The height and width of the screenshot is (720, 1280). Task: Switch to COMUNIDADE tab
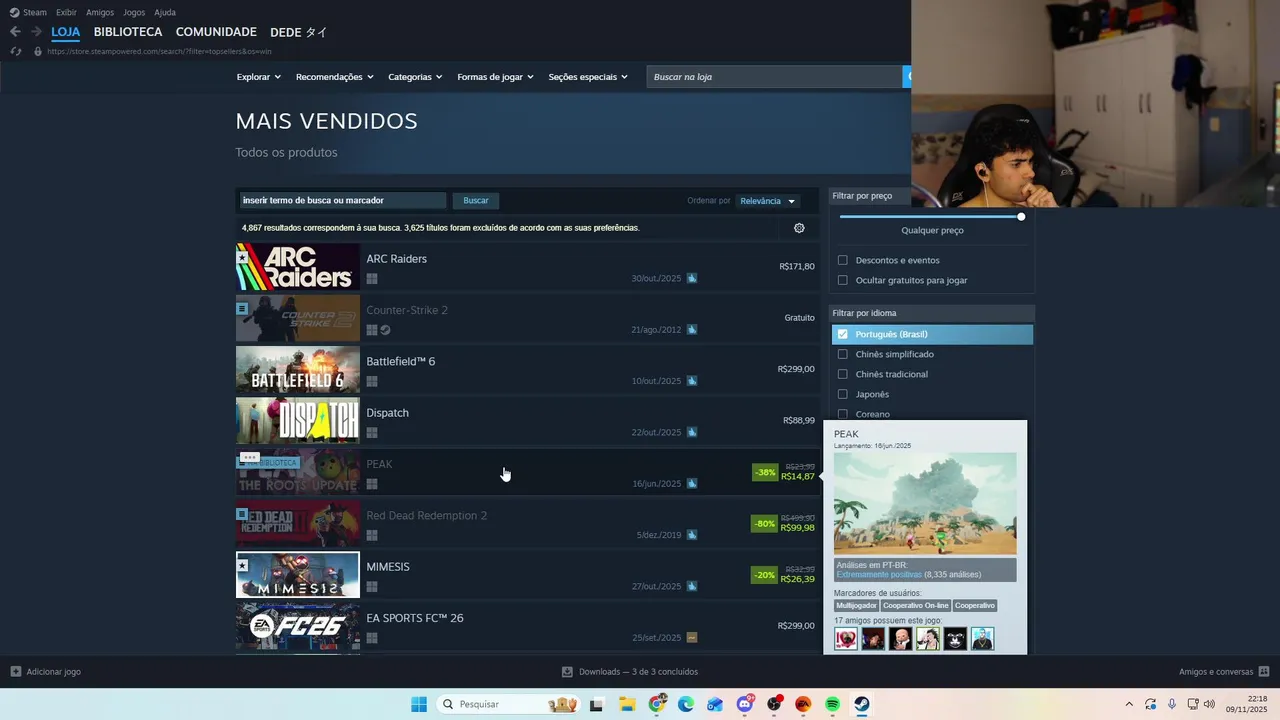216,32
